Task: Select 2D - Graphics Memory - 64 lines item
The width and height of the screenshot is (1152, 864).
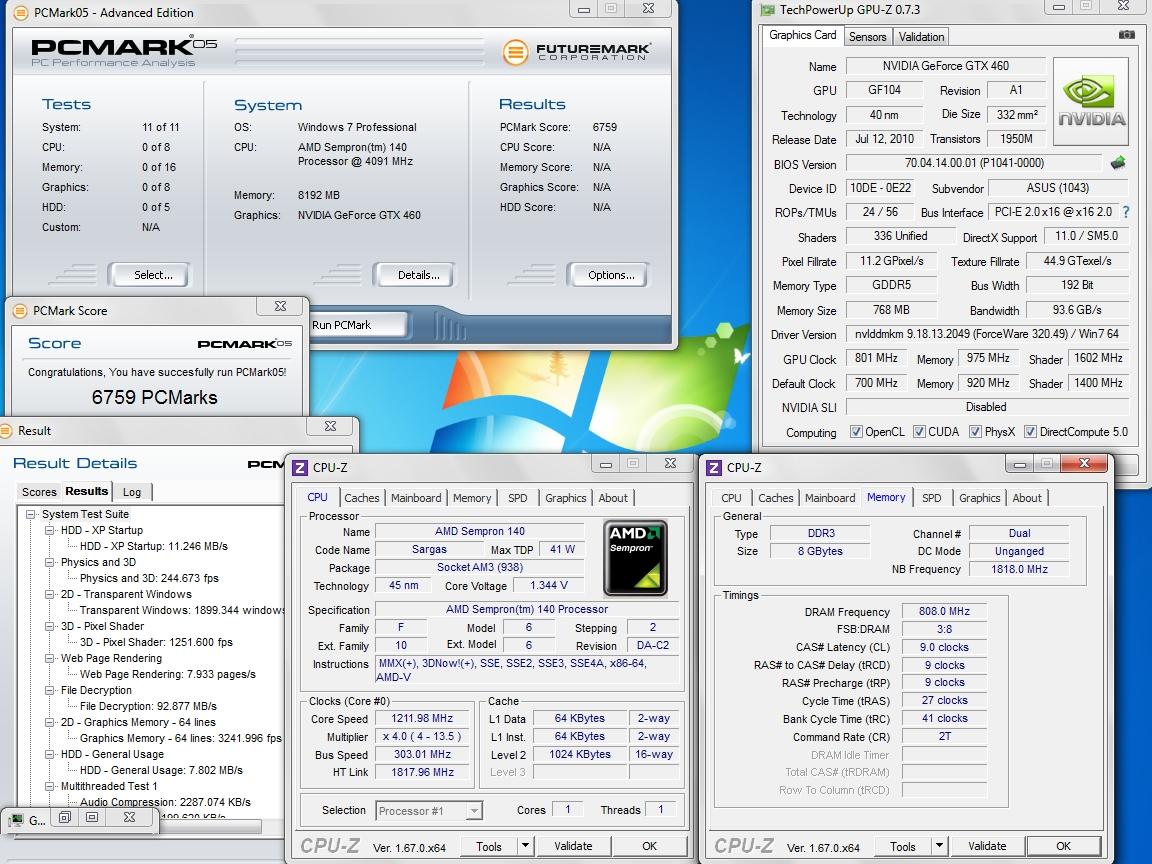Action: tap(138, 722)
